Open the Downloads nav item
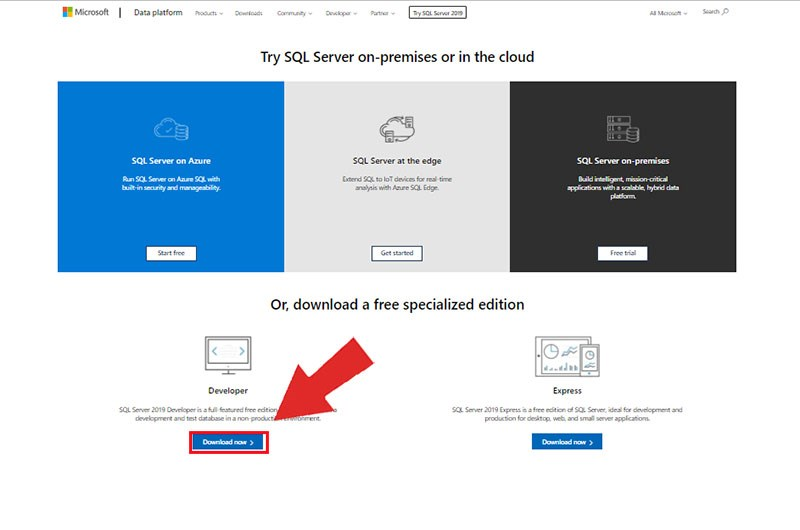 tap(249, 13)
